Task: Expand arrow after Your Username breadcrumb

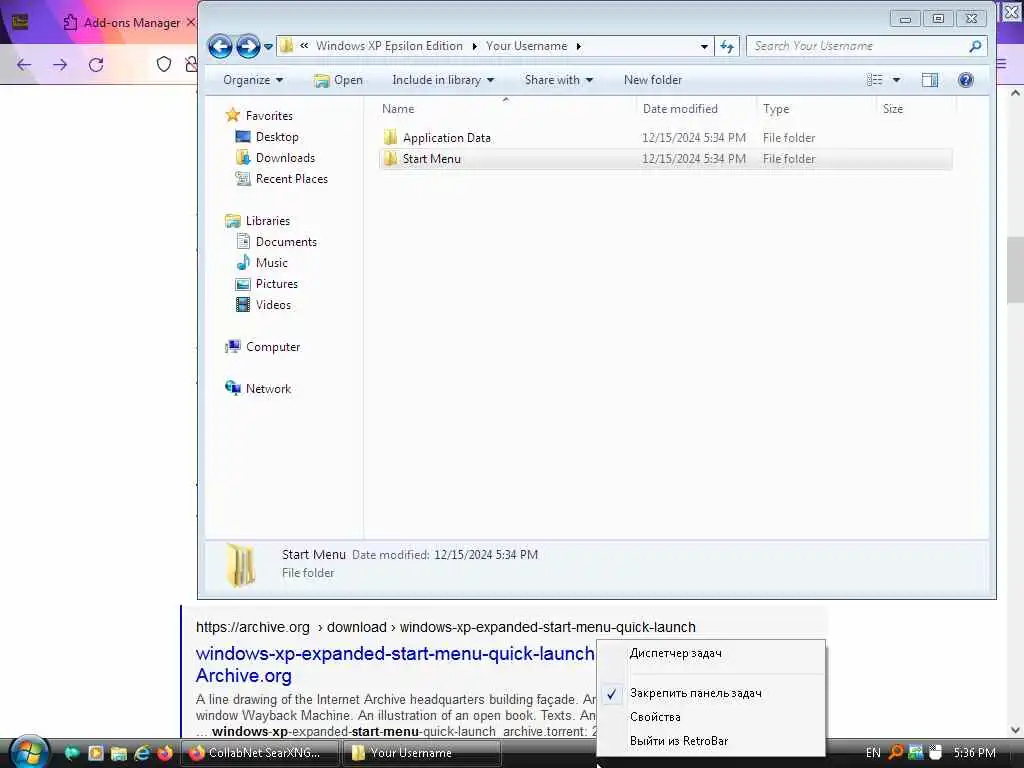Action: click(579, 46)
